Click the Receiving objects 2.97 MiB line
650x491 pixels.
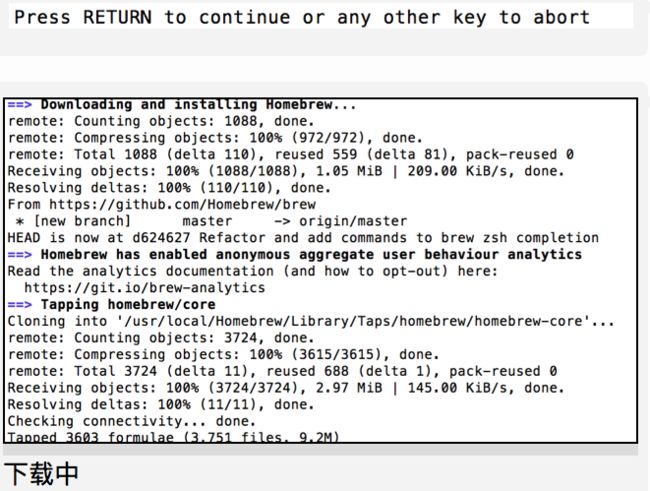286,388
